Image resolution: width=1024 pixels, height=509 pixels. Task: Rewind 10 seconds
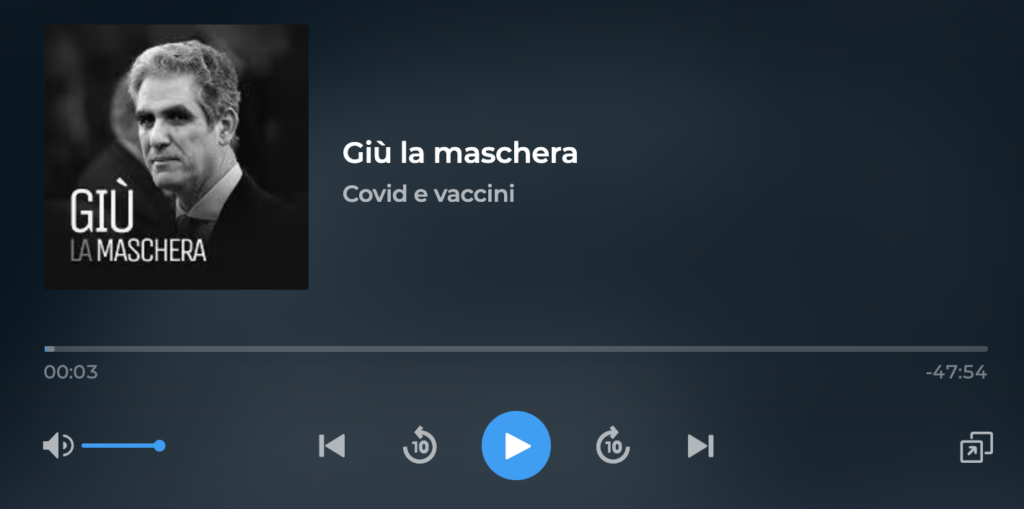(x=419, y=445)
